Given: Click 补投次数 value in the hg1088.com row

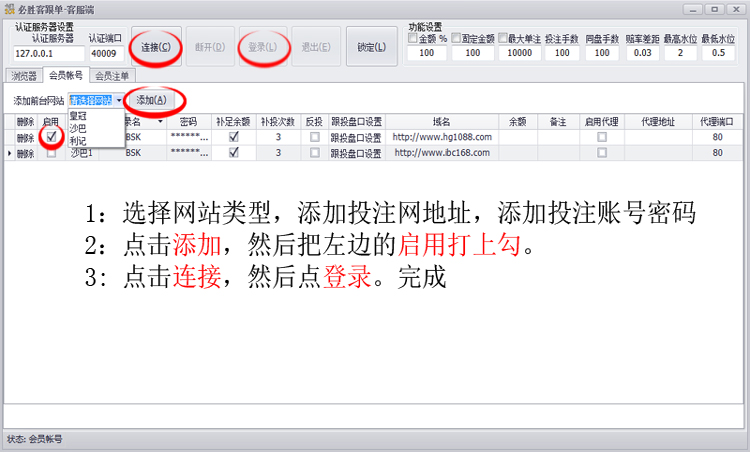Looking at the screenshot, I should pyautogui.click(x=278, y=137).
